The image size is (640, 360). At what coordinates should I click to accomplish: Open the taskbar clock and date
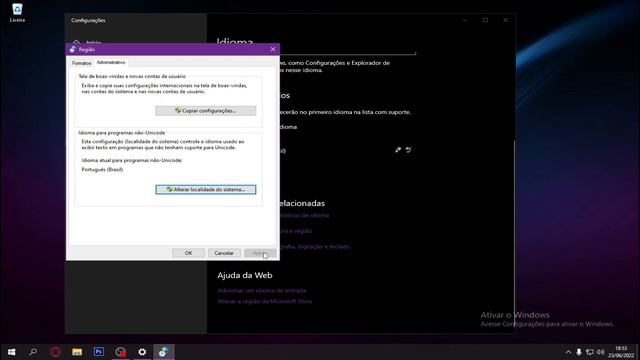621,352
